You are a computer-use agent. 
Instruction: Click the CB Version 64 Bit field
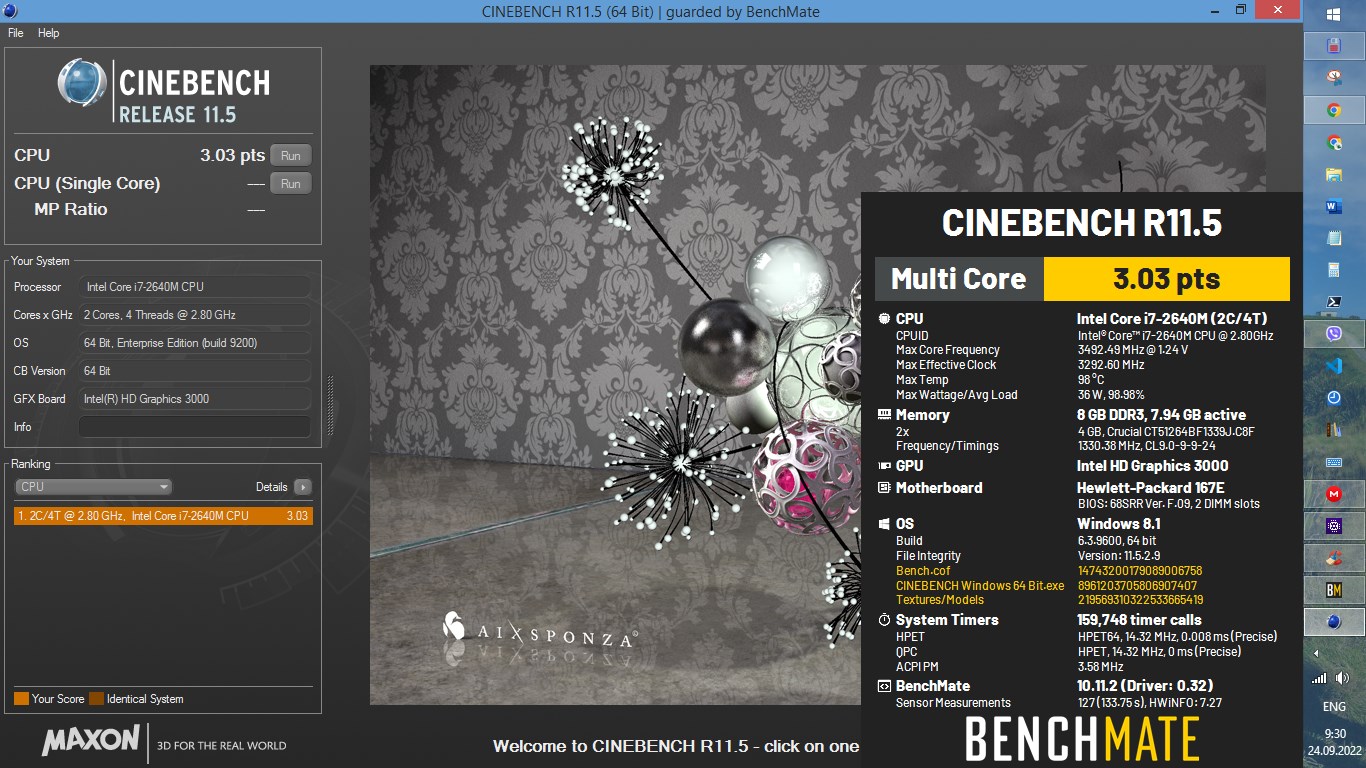tap(194, 371)
